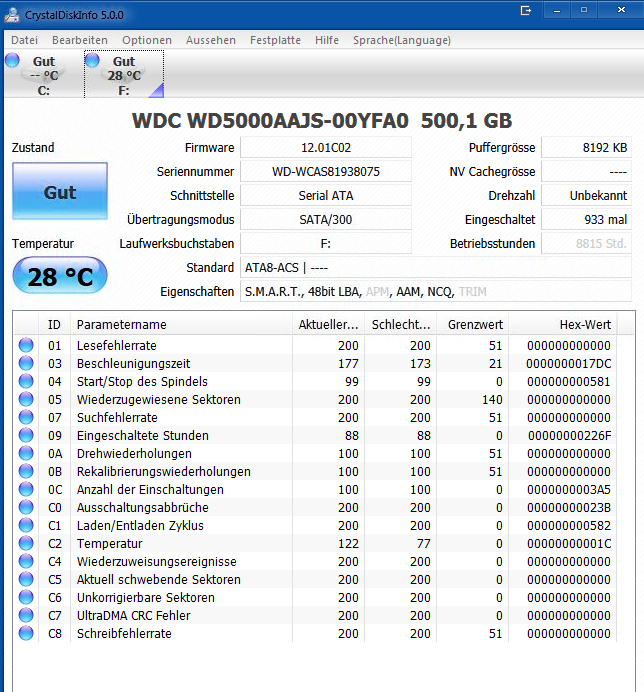This screenshot has width=644, height=692.
Task: Click the status orb for UltraDMA CRC Fehler
Action: point(26,615)
